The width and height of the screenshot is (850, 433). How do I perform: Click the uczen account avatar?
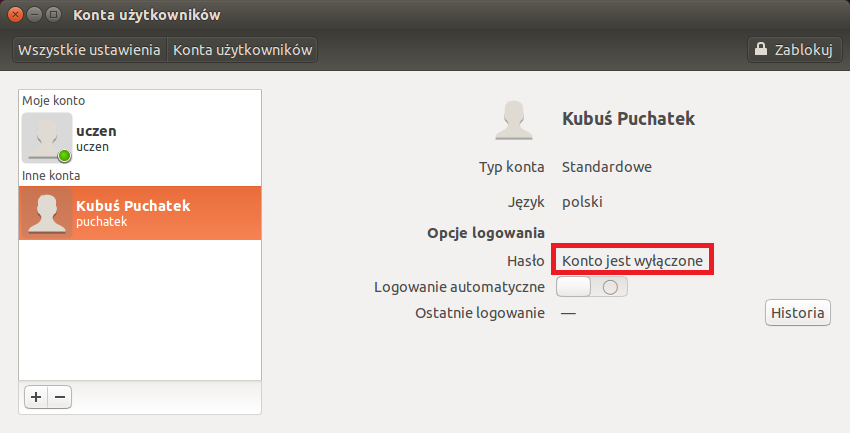point(47,138)
